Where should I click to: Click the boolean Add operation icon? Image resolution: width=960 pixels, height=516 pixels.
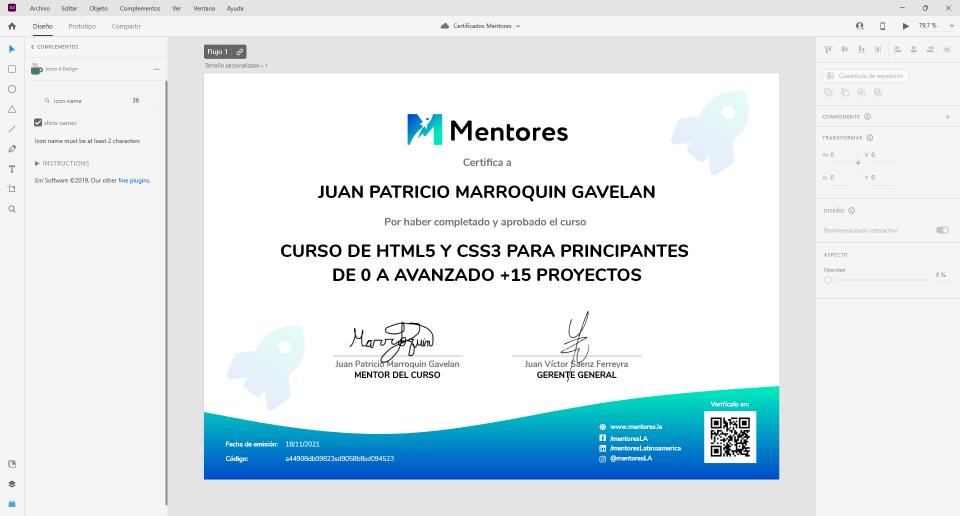point(828,92)
